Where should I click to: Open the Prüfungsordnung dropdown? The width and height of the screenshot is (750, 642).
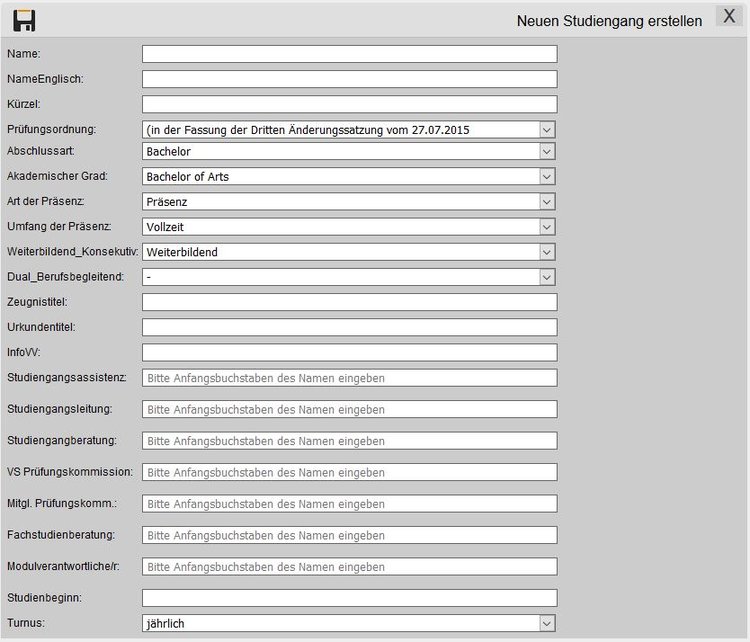click(x=349, y=129)
